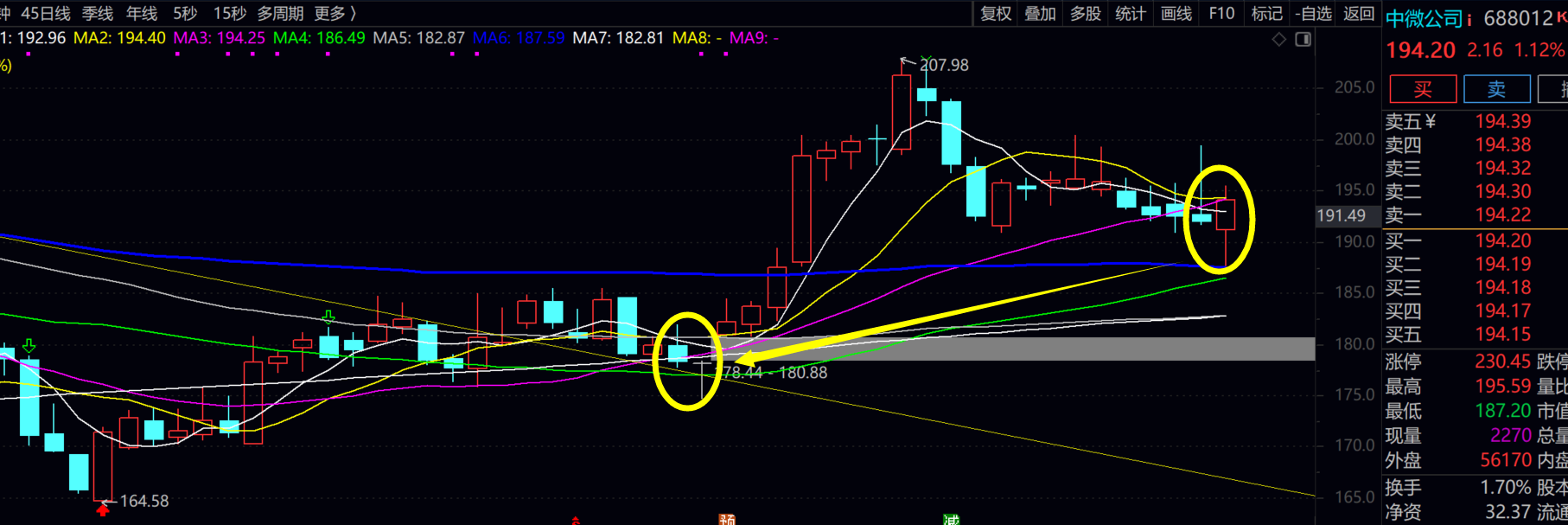Switch to the 季线 period tab
Screen dimensions: 1568x525
(98, 13)
